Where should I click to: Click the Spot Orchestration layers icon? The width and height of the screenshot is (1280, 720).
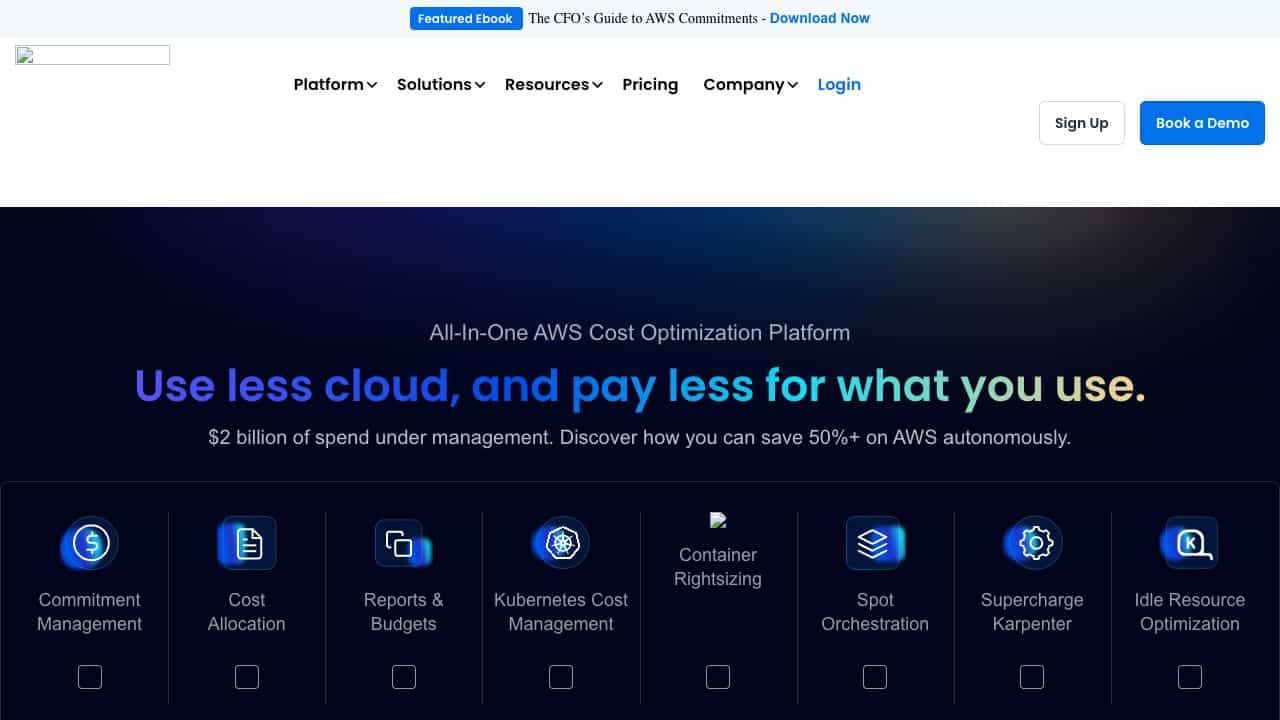point(875,543)
